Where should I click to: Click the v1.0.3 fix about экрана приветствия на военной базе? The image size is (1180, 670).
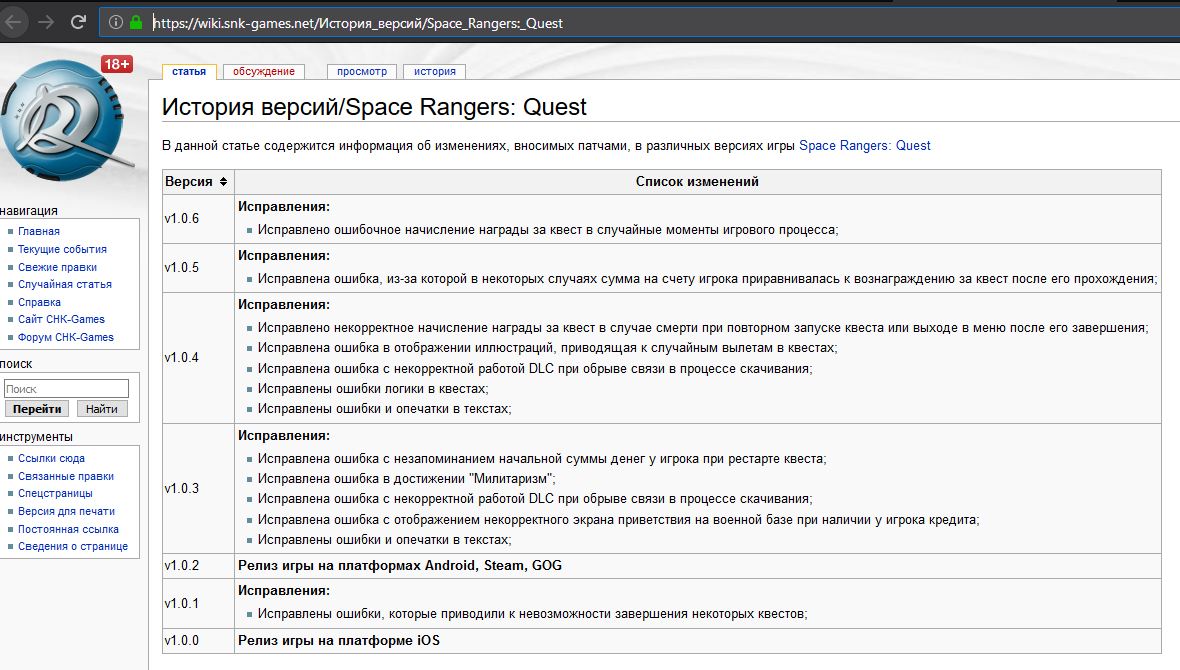(619, 520)
